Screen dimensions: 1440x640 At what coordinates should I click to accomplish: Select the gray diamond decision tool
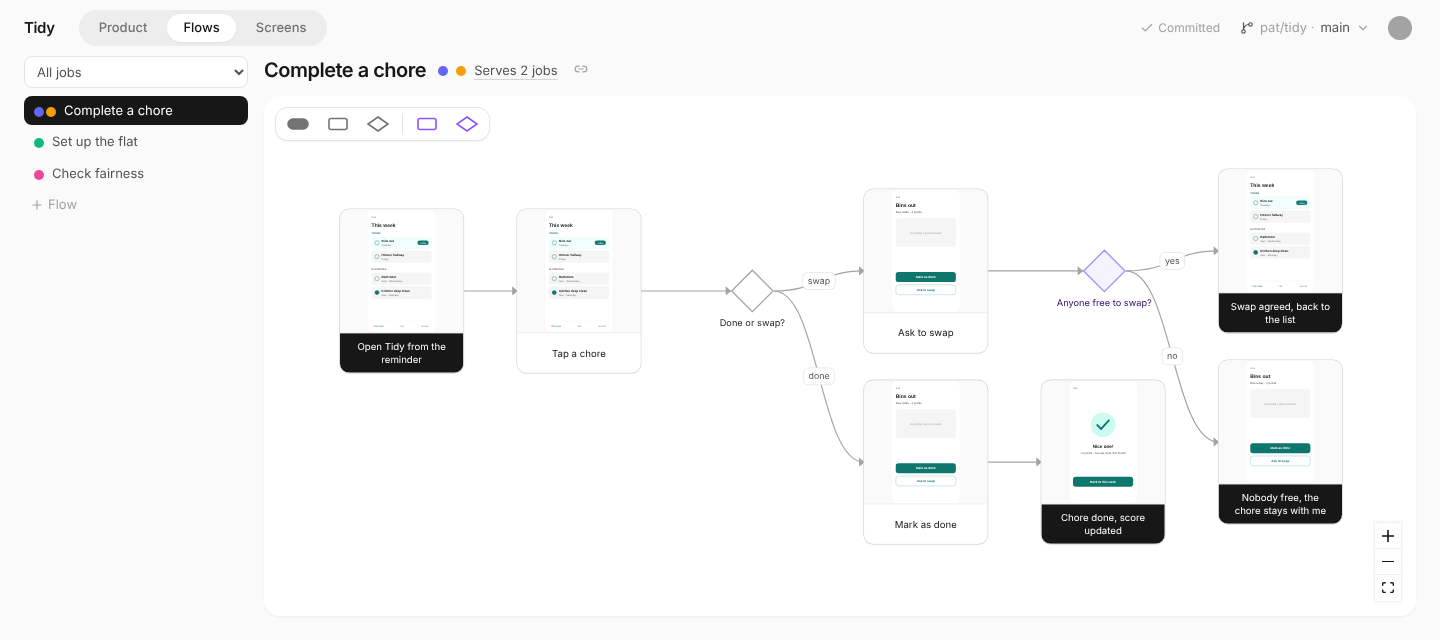(378, 124)
